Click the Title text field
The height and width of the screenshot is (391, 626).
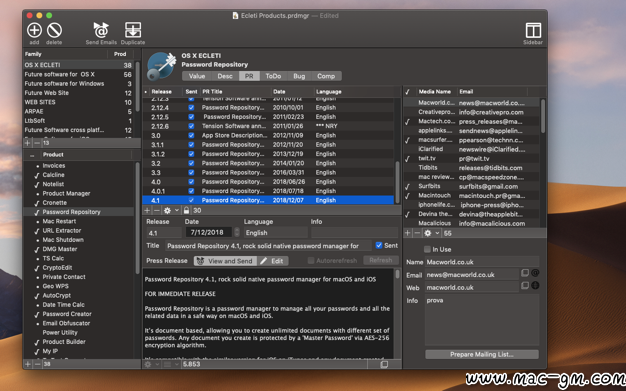[x=269, y=246]
